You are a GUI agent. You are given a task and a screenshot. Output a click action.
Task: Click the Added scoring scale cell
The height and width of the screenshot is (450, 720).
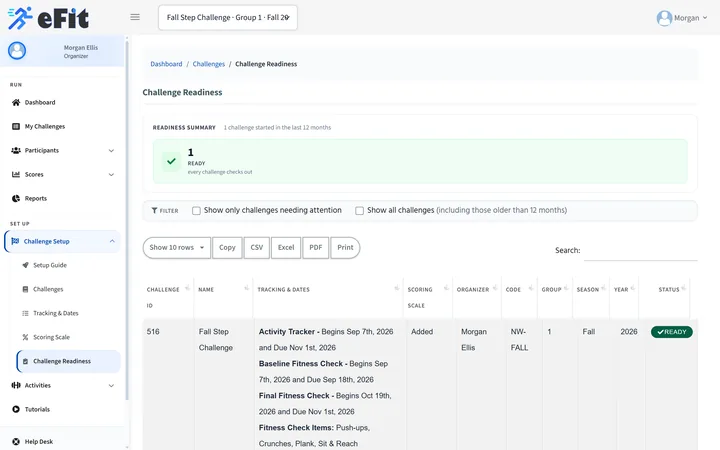(422, 332)
